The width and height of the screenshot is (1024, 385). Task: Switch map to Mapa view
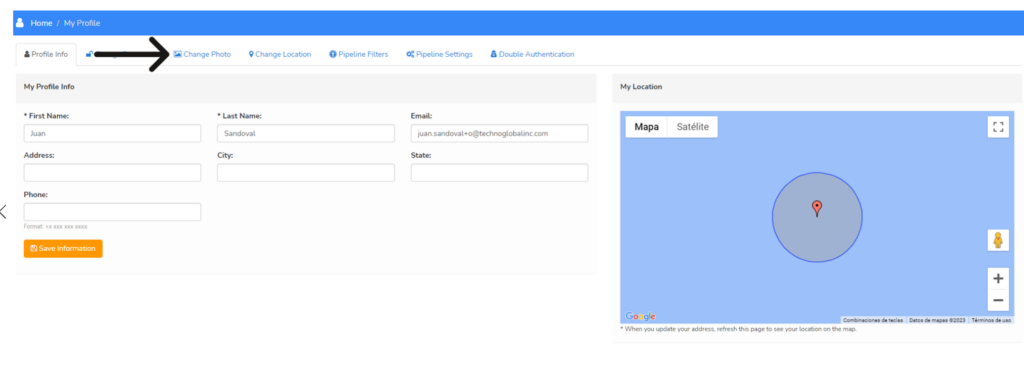647,127
